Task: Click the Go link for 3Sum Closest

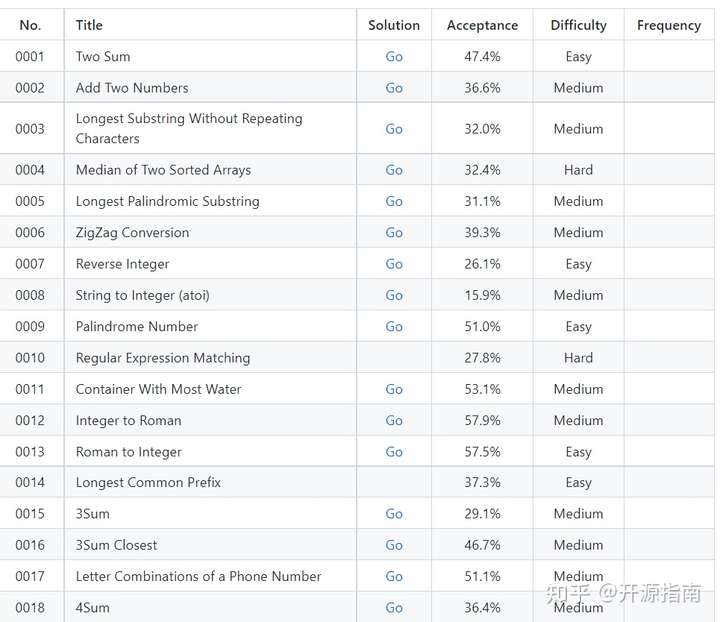Action: (394, 545)
